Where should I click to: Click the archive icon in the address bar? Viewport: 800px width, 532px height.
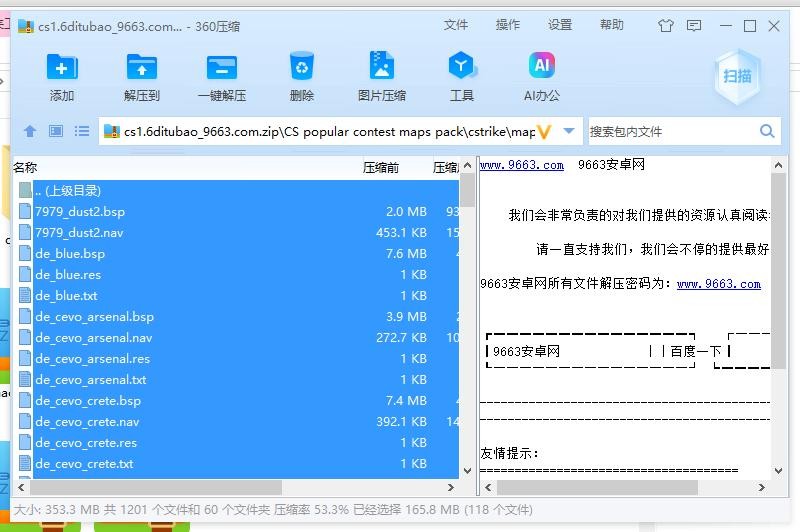point(111,131)
